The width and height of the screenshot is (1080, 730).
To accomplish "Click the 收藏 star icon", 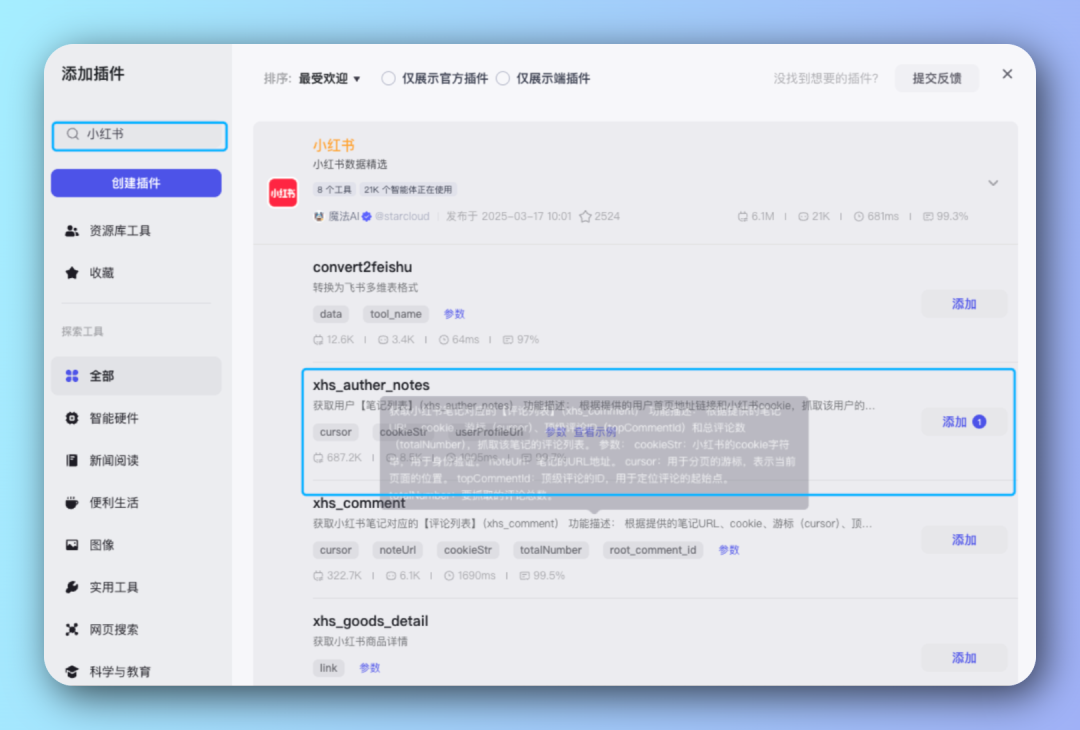I will [72, 273].
